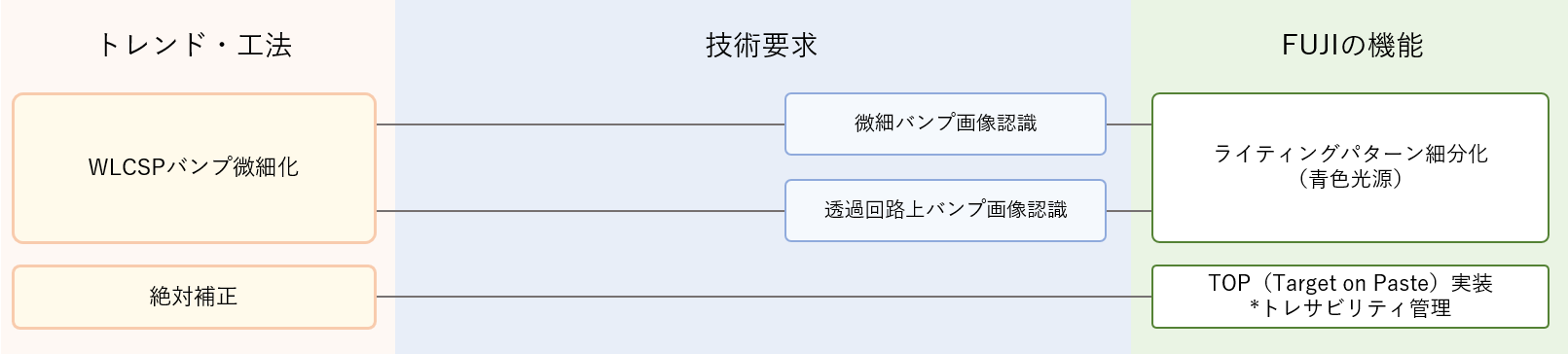Select short connector between 透過回路上バンプ画像認識 and ライティング box

[x=1129, y=211]
